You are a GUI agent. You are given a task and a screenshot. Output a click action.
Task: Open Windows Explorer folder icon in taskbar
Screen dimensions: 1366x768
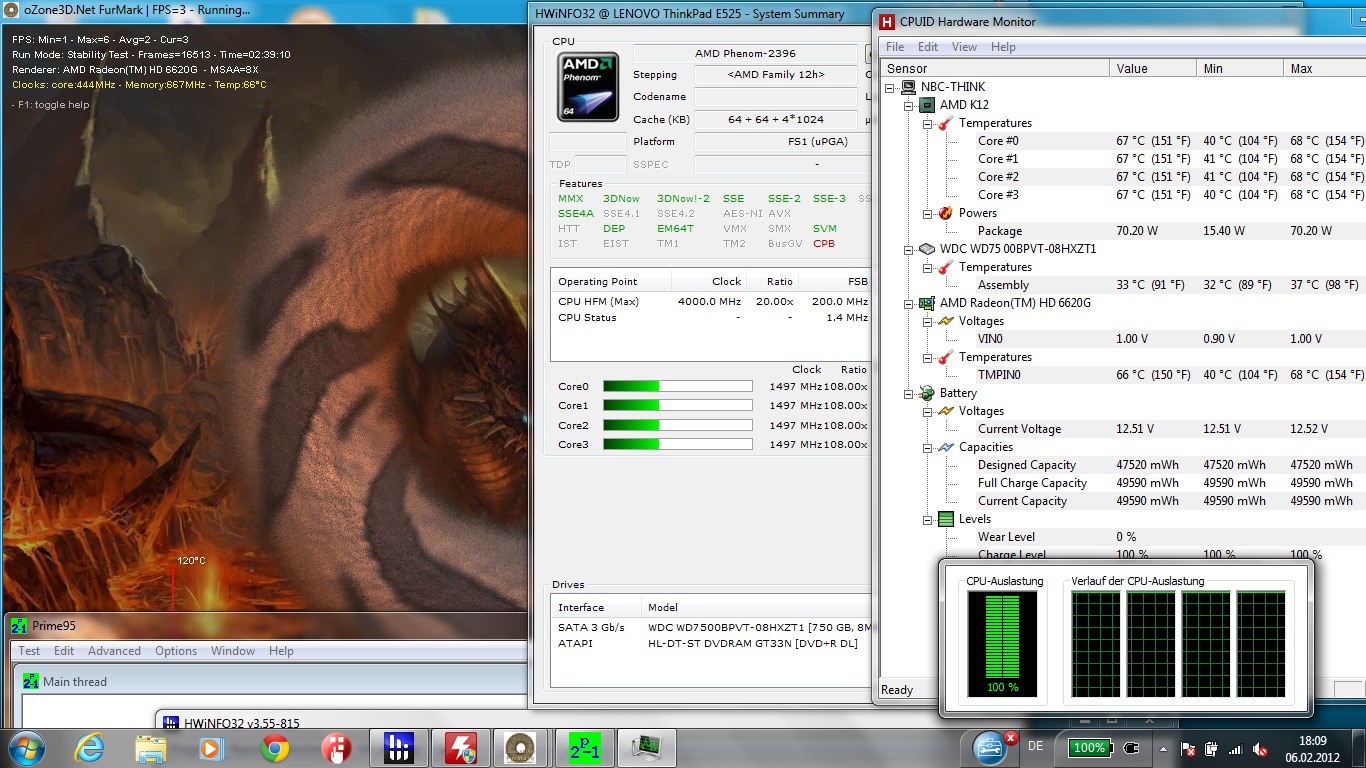pos(150,748)
